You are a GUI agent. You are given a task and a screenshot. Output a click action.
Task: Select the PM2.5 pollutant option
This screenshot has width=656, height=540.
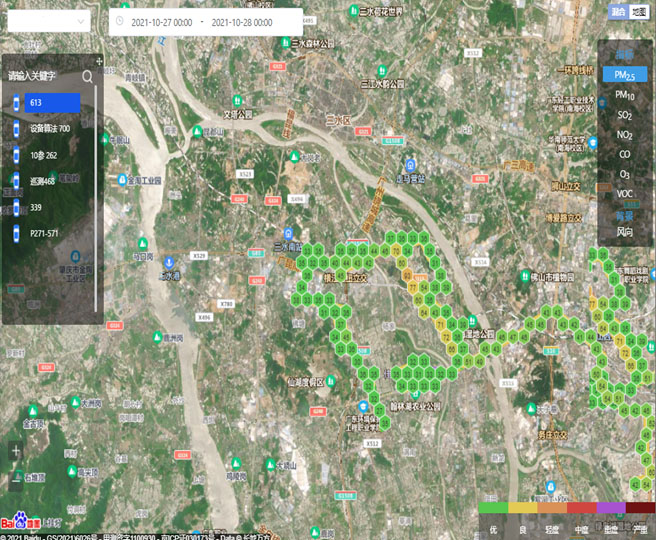625,75
